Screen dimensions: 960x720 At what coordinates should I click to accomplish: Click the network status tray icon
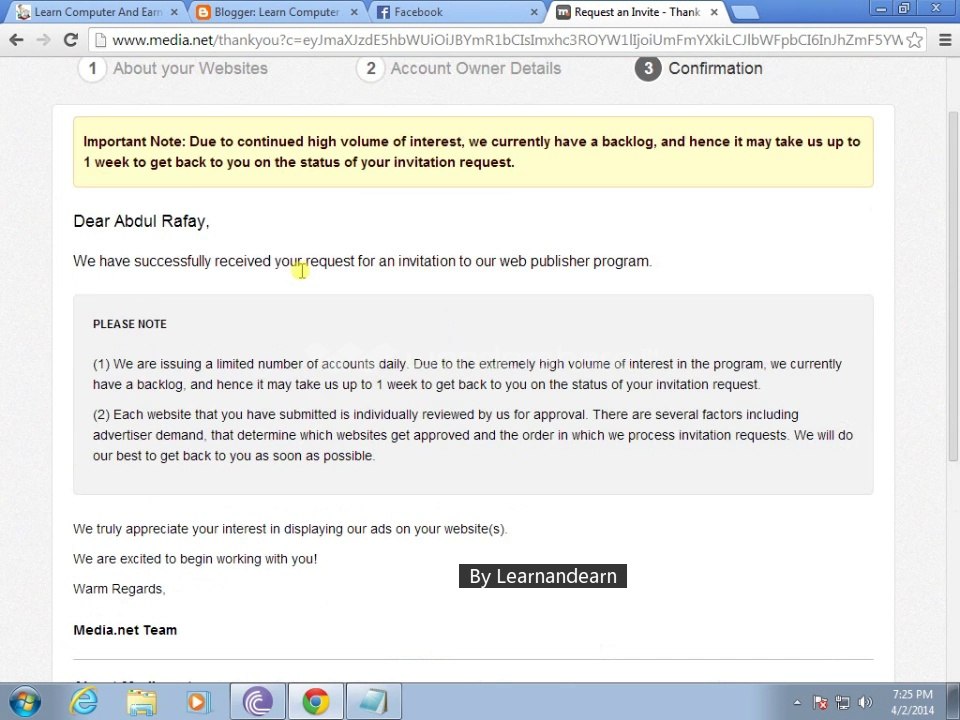point(842,702)
